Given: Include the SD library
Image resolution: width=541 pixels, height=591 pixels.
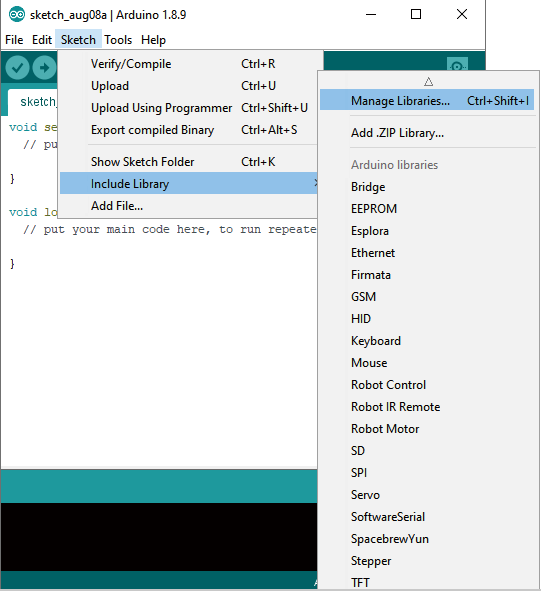Looking at the screenshot, I should (427, 451).
